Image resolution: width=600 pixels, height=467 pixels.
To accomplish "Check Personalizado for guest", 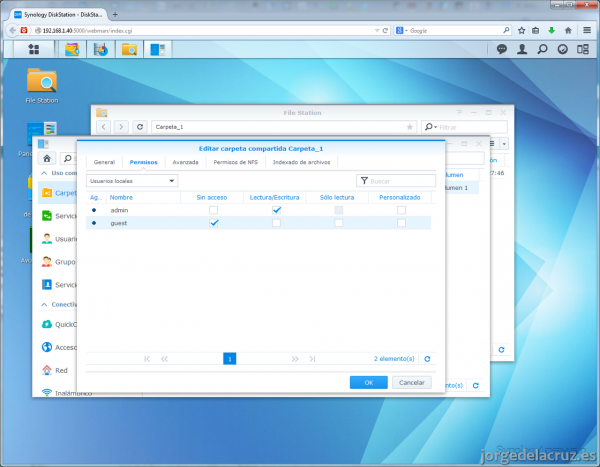I will (x=401, y=223).
